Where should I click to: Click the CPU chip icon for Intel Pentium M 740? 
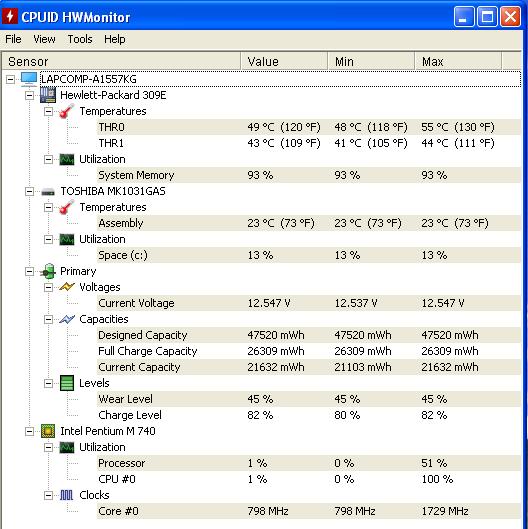point(48,431)
